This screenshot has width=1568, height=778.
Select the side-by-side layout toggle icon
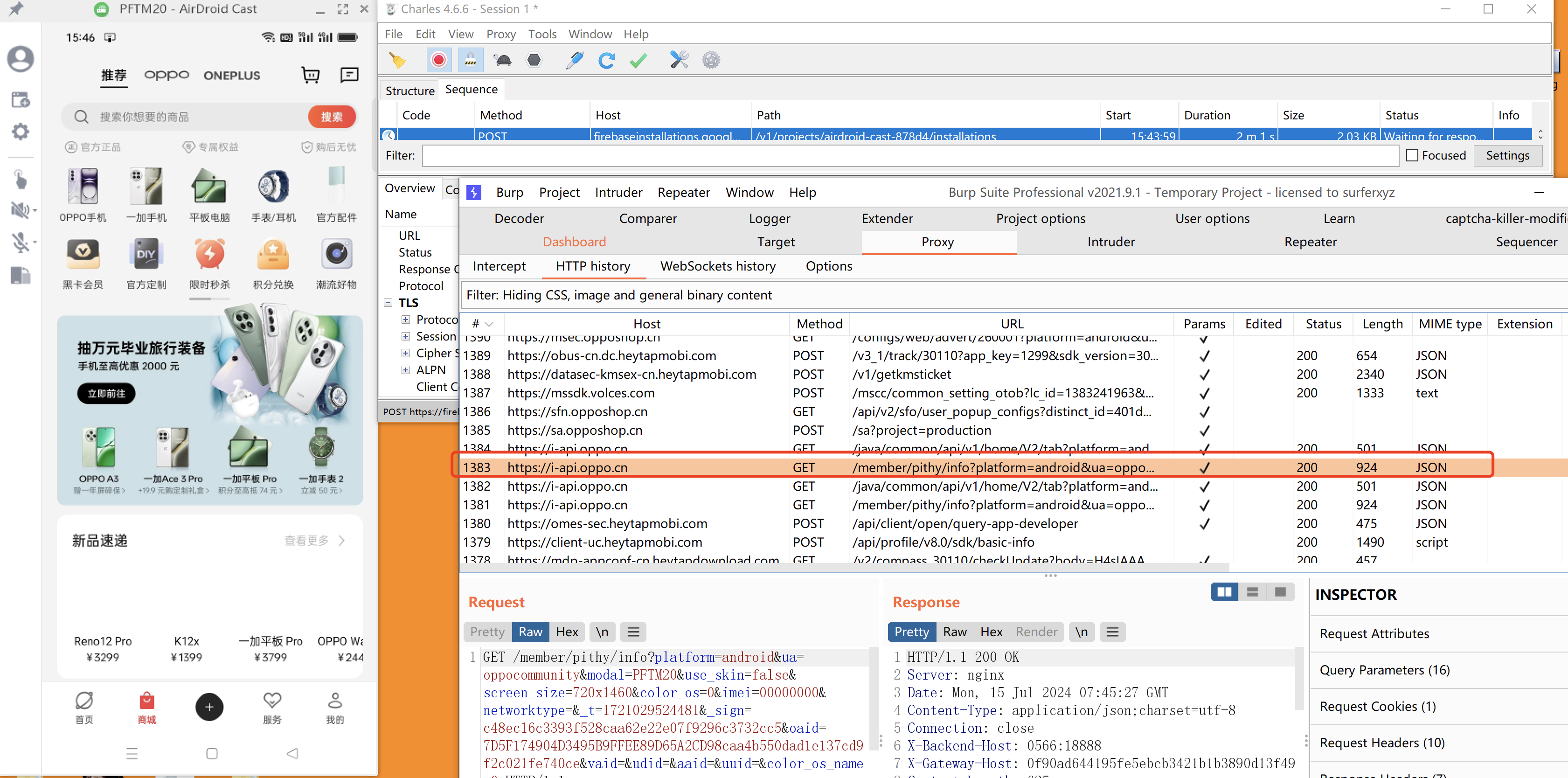[x=1224, y=592]
